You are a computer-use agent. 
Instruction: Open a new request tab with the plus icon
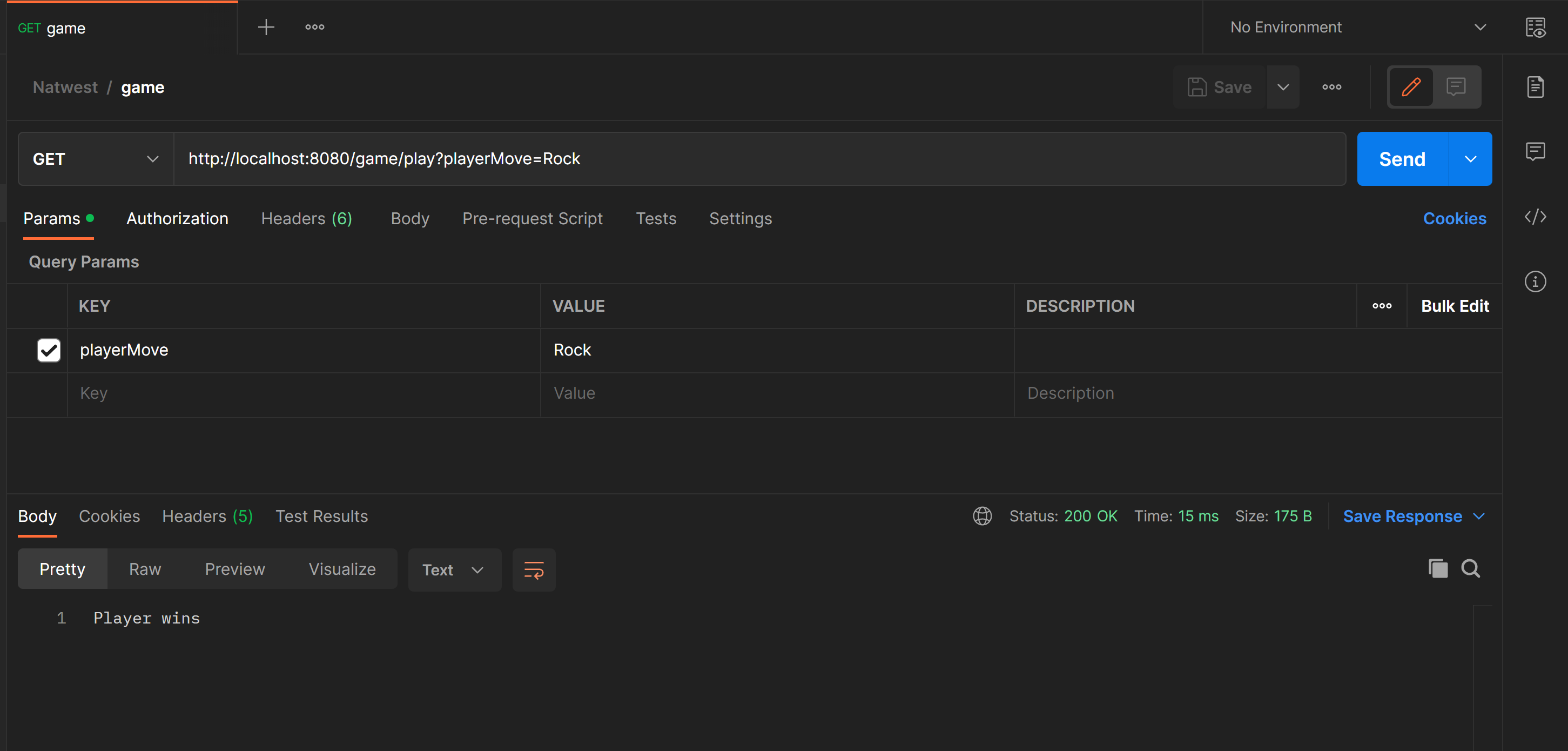click(x=265, y=27)
